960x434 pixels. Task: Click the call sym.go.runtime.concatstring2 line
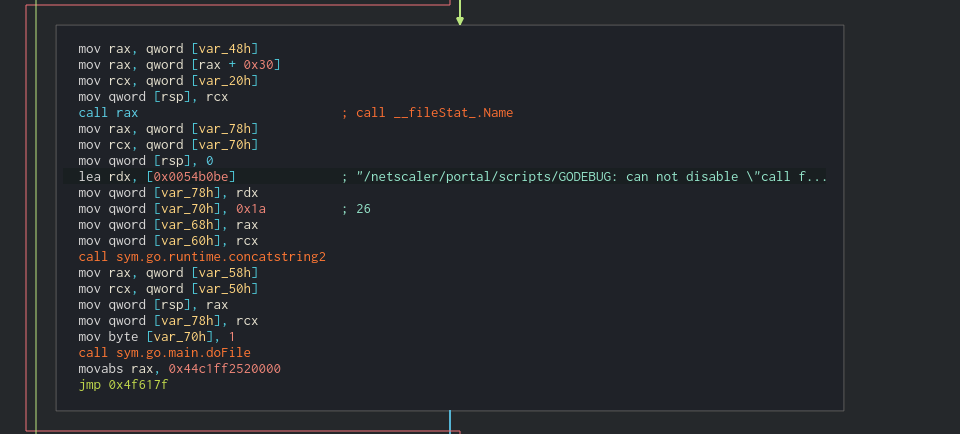pos(202,256)
